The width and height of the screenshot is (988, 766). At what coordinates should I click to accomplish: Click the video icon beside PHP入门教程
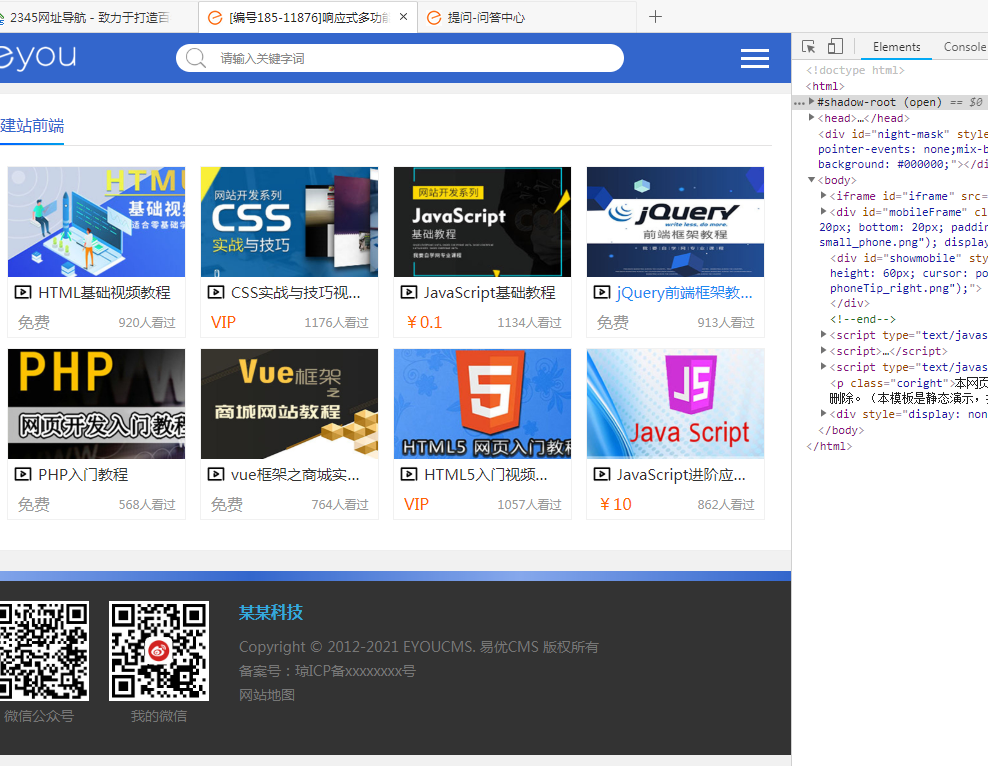click(x=23, y=474)
